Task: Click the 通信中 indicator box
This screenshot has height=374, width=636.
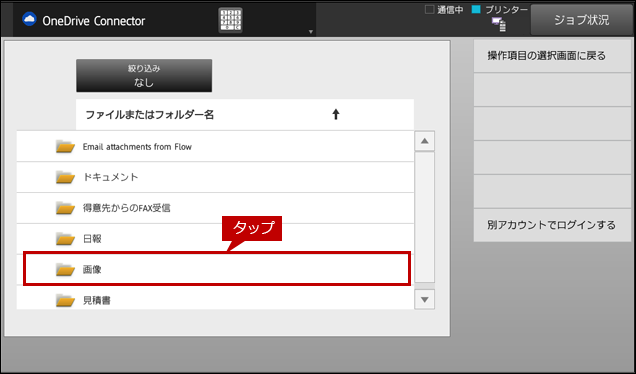Action: [430, 9]
